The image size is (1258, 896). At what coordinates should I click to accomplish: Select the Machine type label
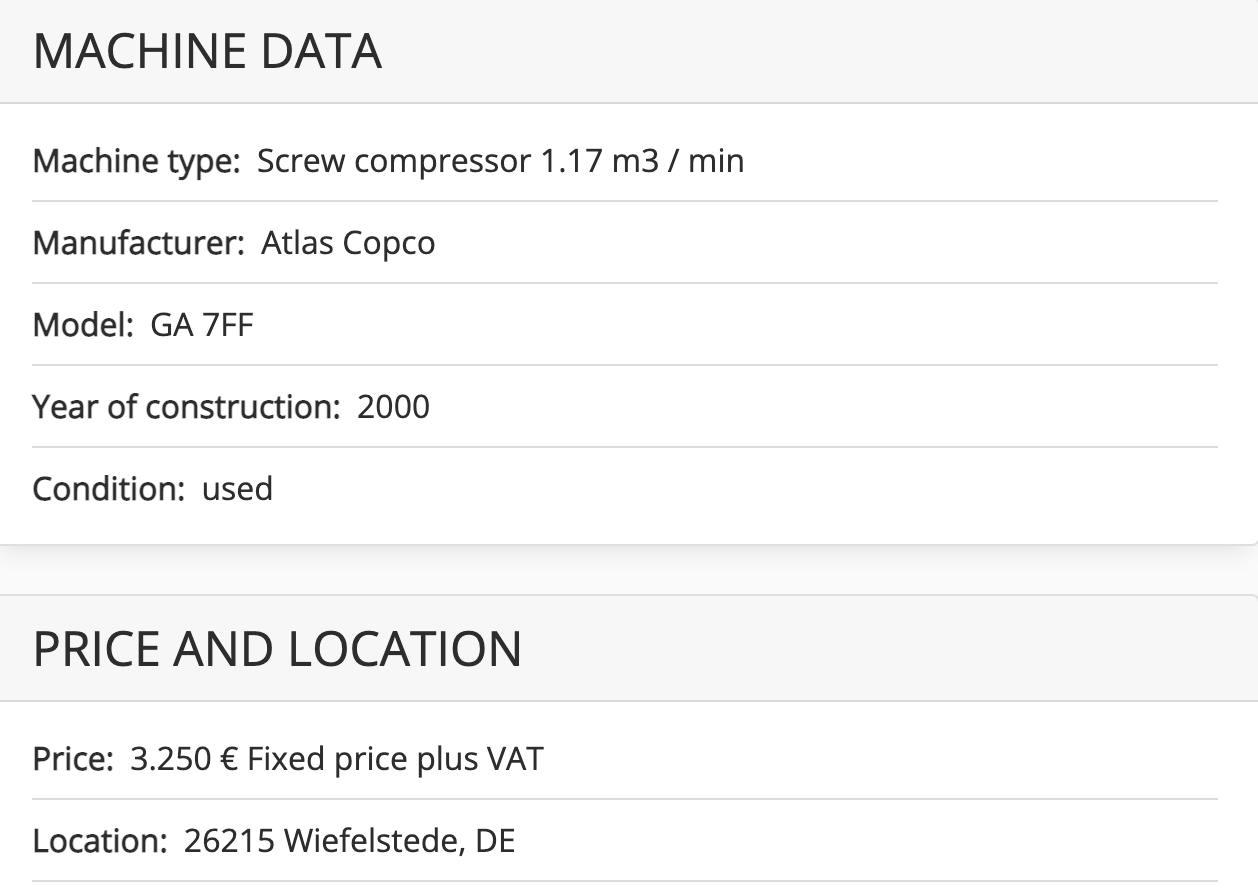137,161
